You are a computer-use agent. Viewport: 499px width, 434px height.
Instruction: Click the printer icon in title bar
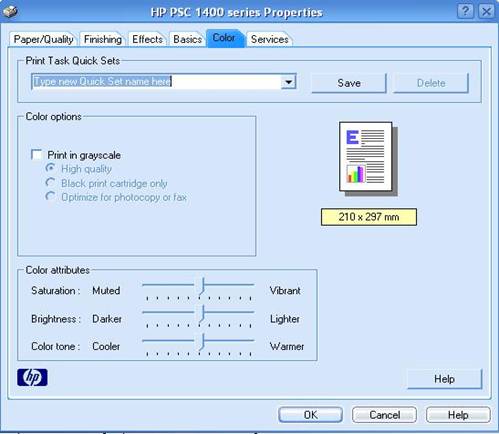[x=10, y=12]
